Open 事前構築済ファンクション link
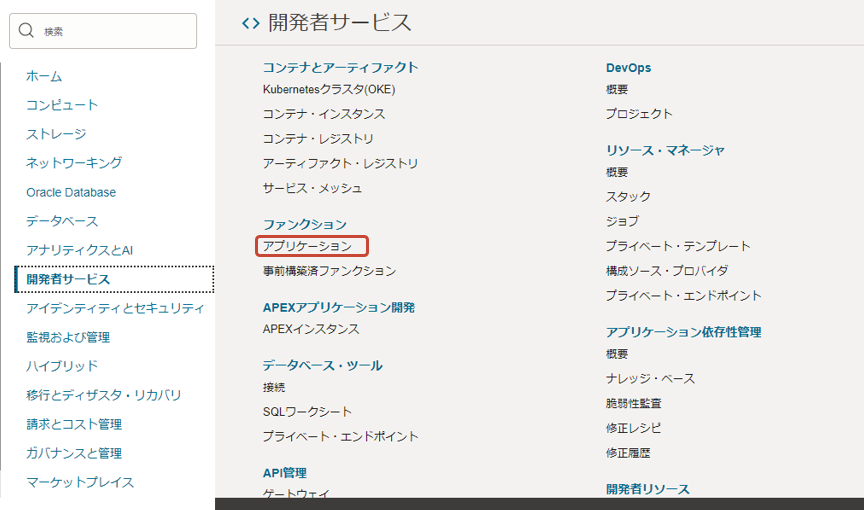Image resolution: width=864 pixels, height=510 pixels. tap(329, 271)
